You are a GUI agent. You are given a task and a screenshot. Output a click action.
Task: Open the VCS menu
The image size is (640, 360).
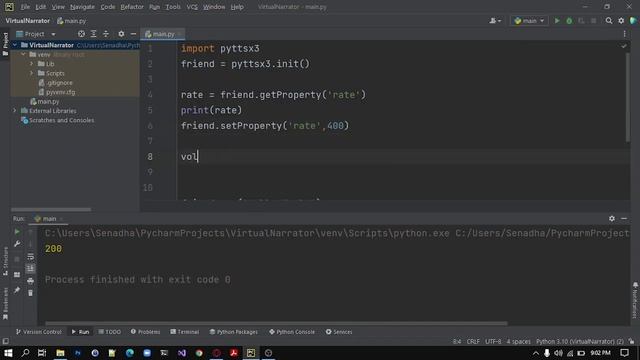coord(192,7)
